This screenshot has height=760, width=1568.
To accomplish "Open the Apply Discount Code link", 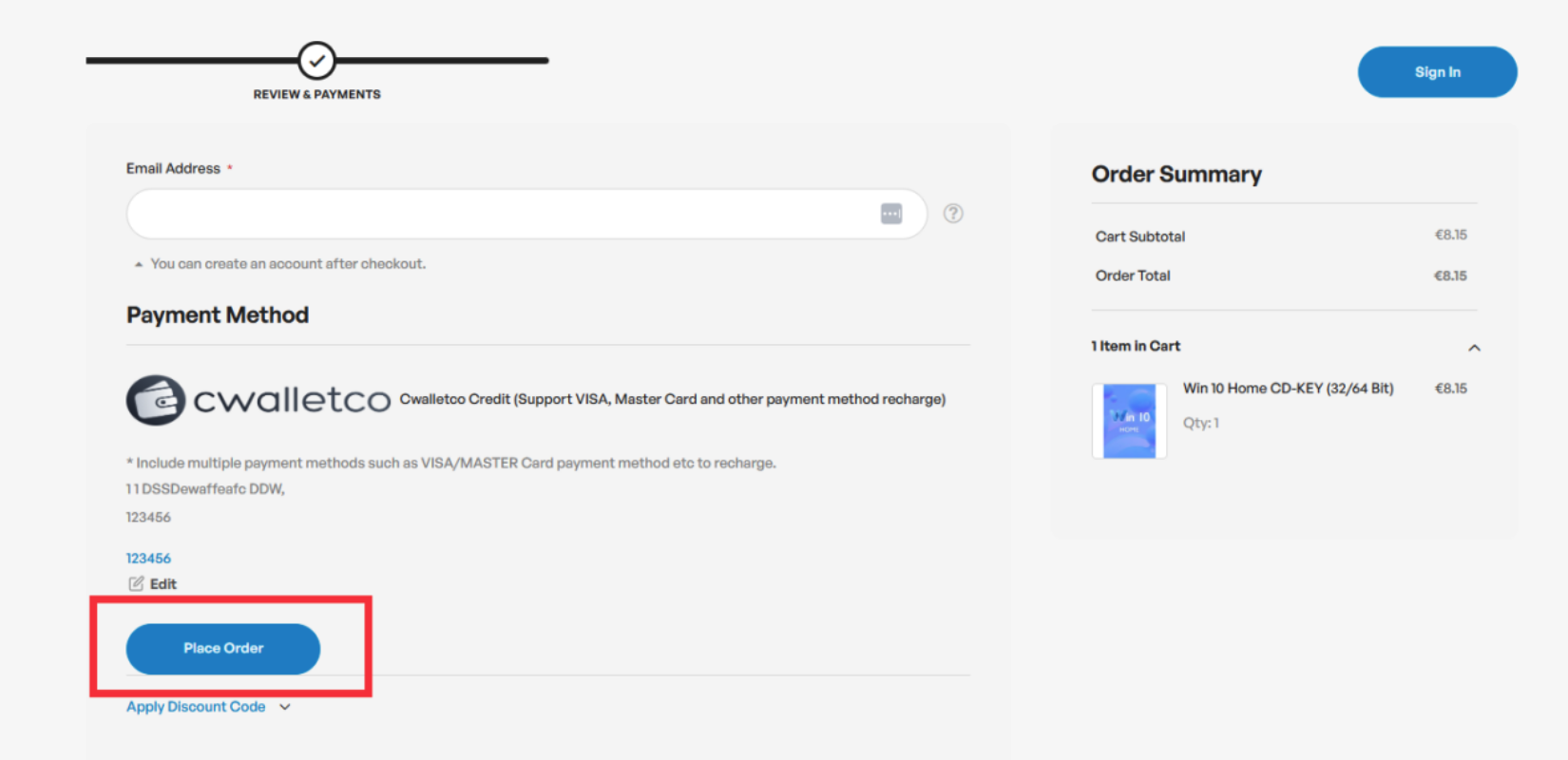I will pyautogui.click(x=196, y=707).
